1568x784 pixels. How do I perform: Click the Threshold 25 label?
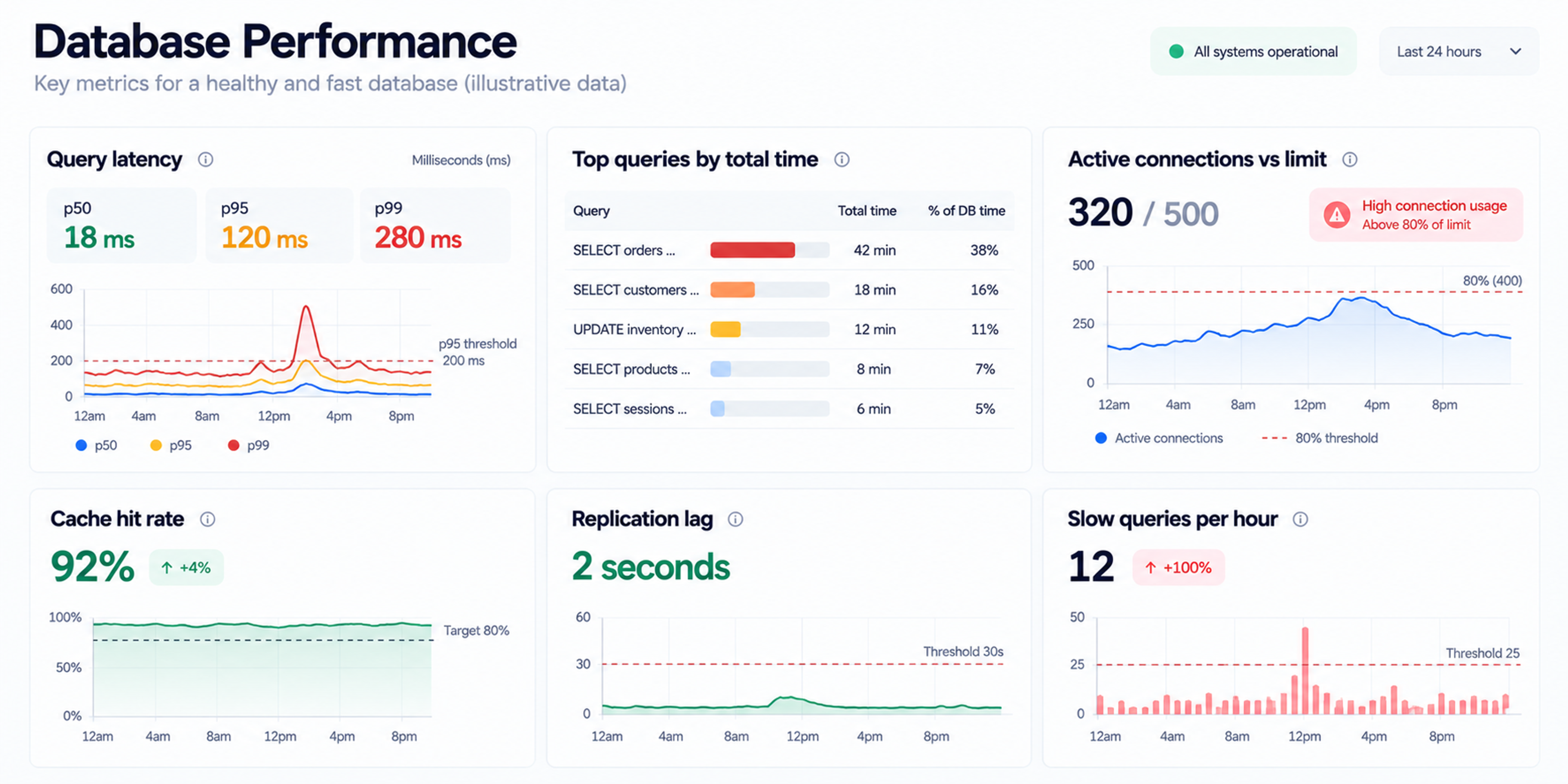pos(1482,654)
